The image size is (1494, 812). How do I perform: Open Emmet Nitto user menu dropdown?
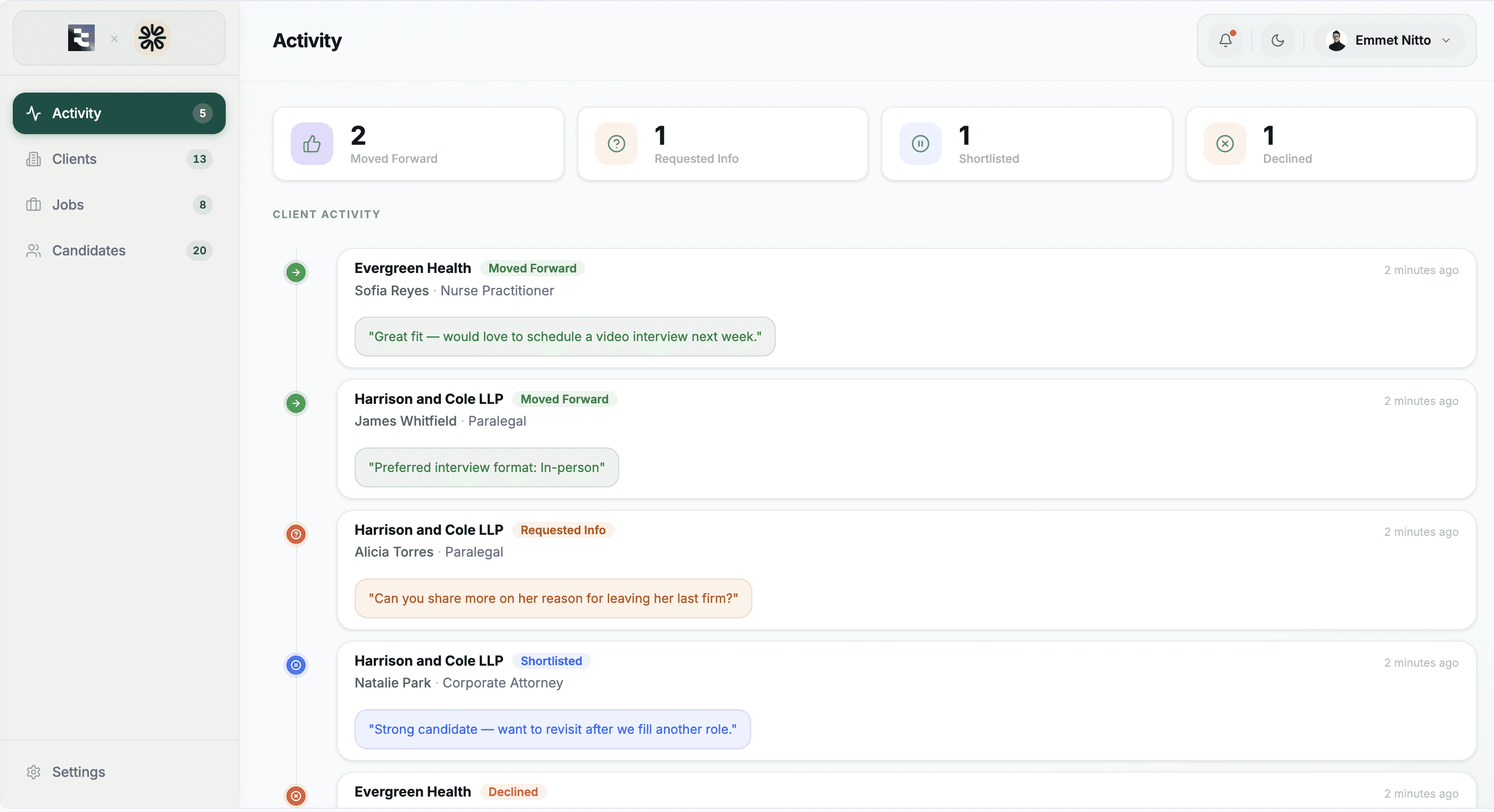click(1389, 40)
